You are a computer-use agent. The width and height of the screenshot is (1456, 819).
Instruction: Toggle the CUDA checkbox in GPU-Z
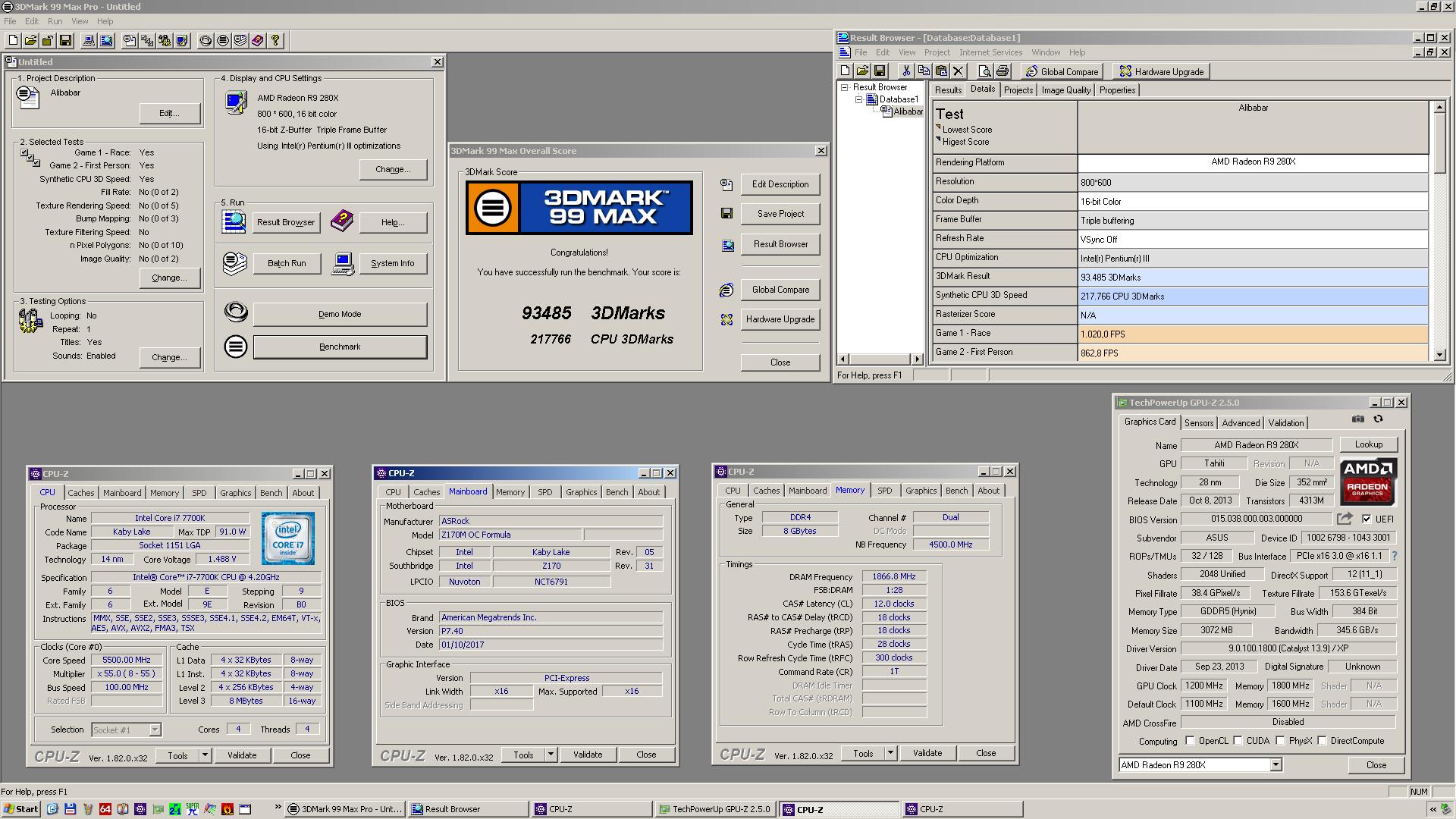(x=1238, y=741)
